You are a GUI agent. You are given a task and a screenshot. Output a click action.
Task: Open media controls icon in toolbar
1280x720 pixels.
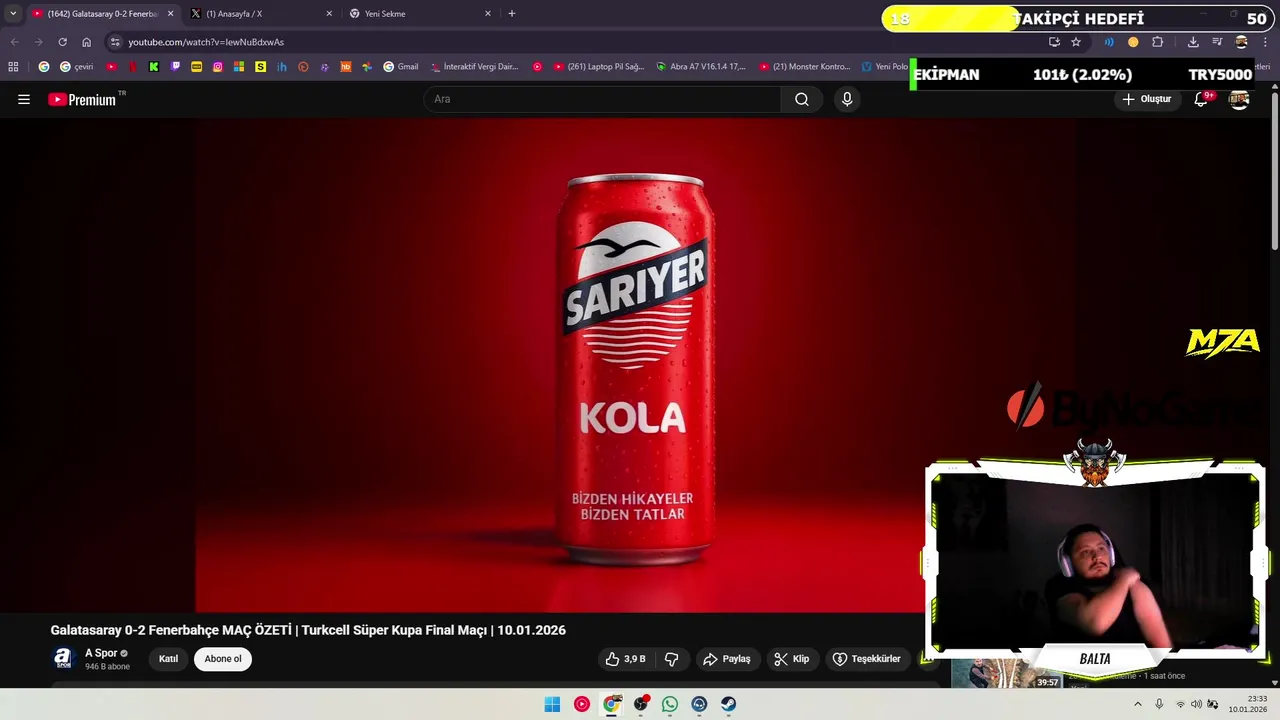(1217, 42)
